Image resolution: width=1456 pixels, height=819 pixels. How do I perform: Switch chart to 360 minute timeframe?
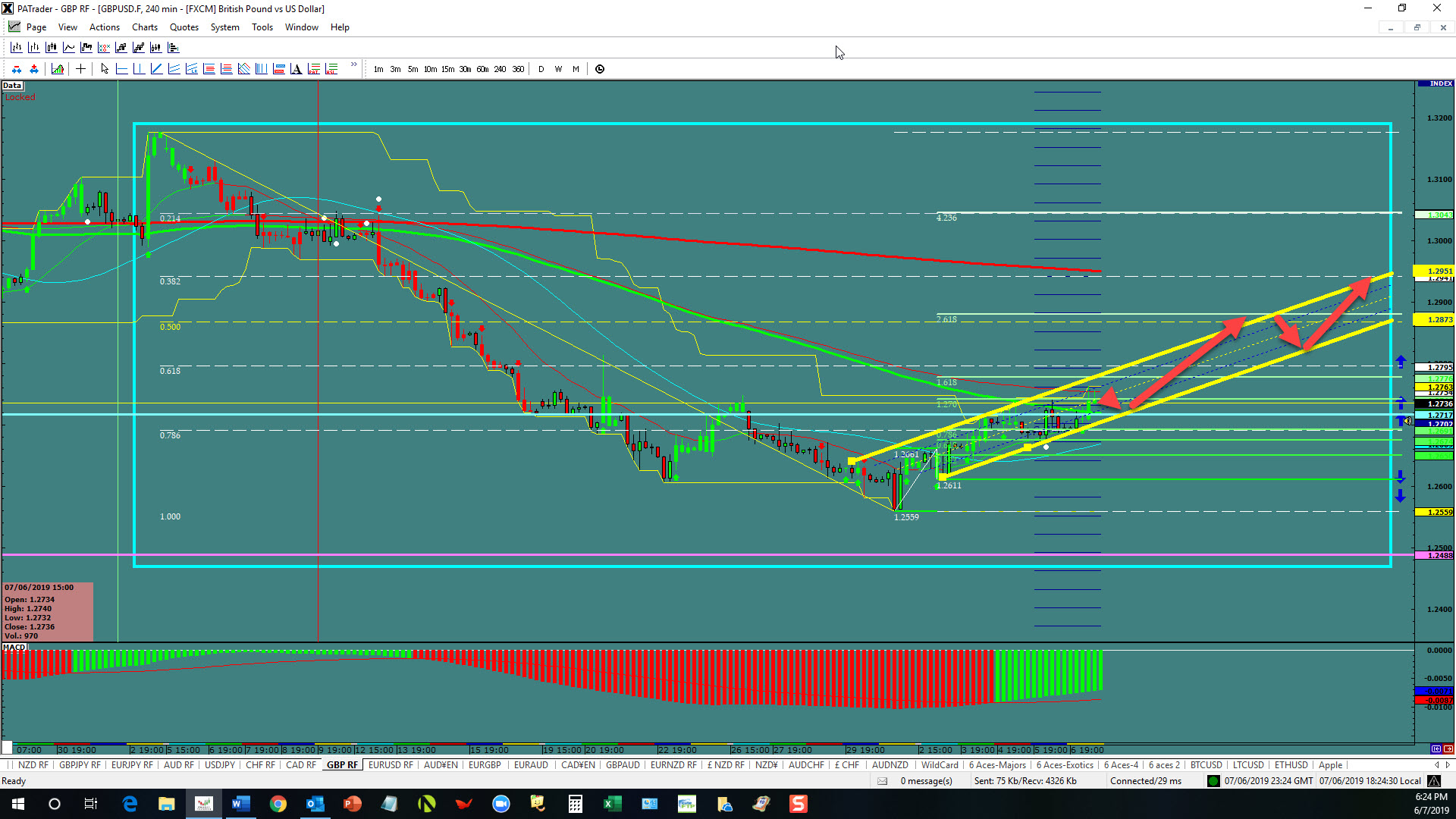(518, 69)
